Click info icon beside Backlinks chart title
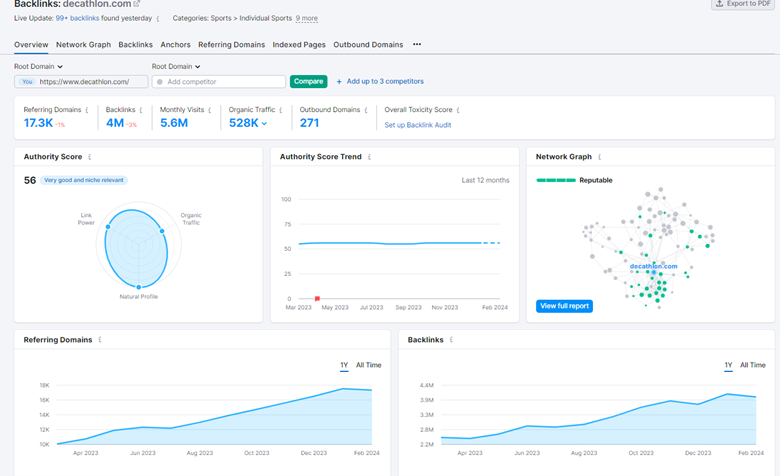 452,340
